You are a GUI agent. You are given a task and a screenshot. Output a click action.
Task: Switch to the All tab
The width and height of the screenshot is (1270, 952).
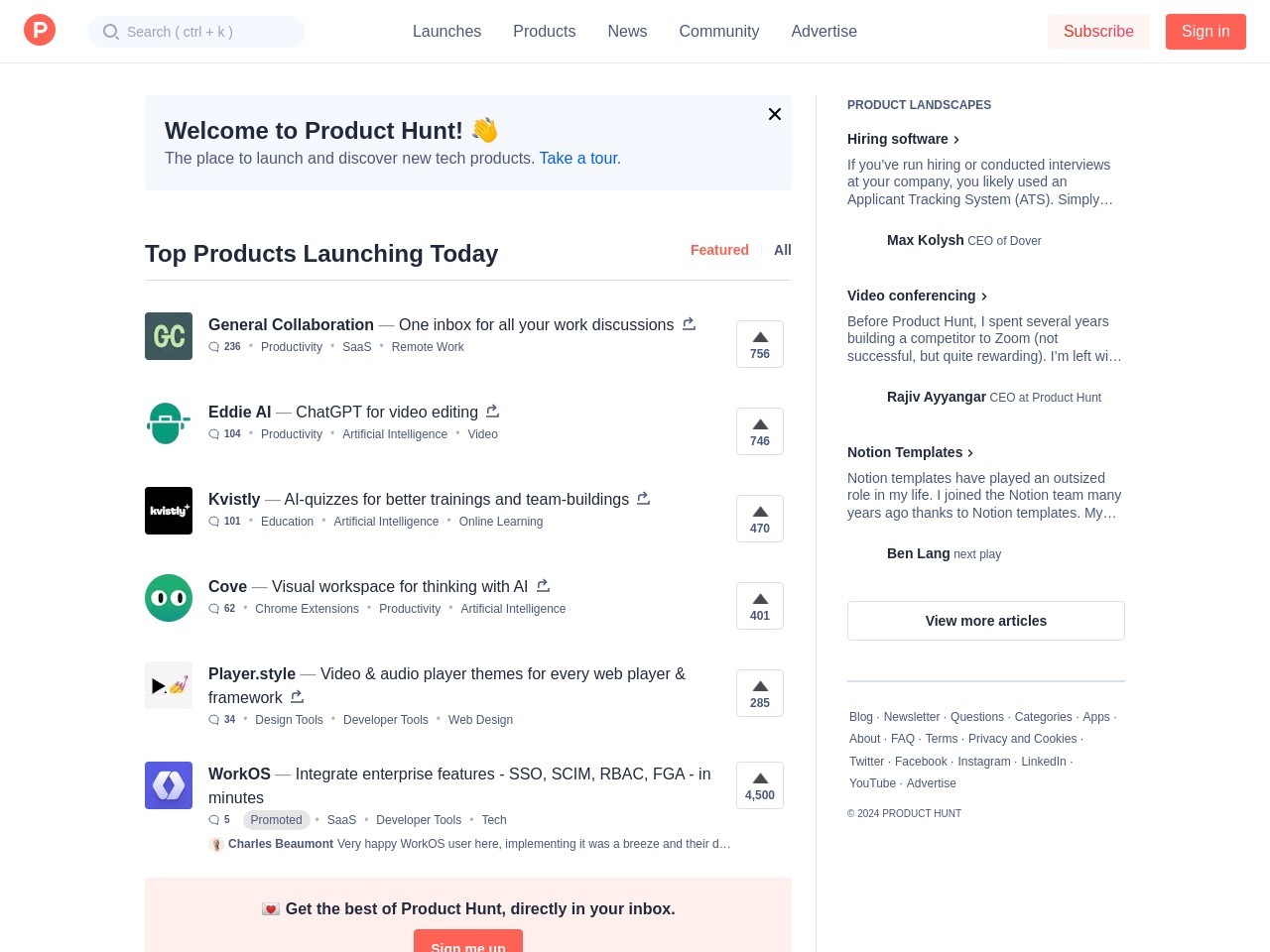tap(783, 250)
